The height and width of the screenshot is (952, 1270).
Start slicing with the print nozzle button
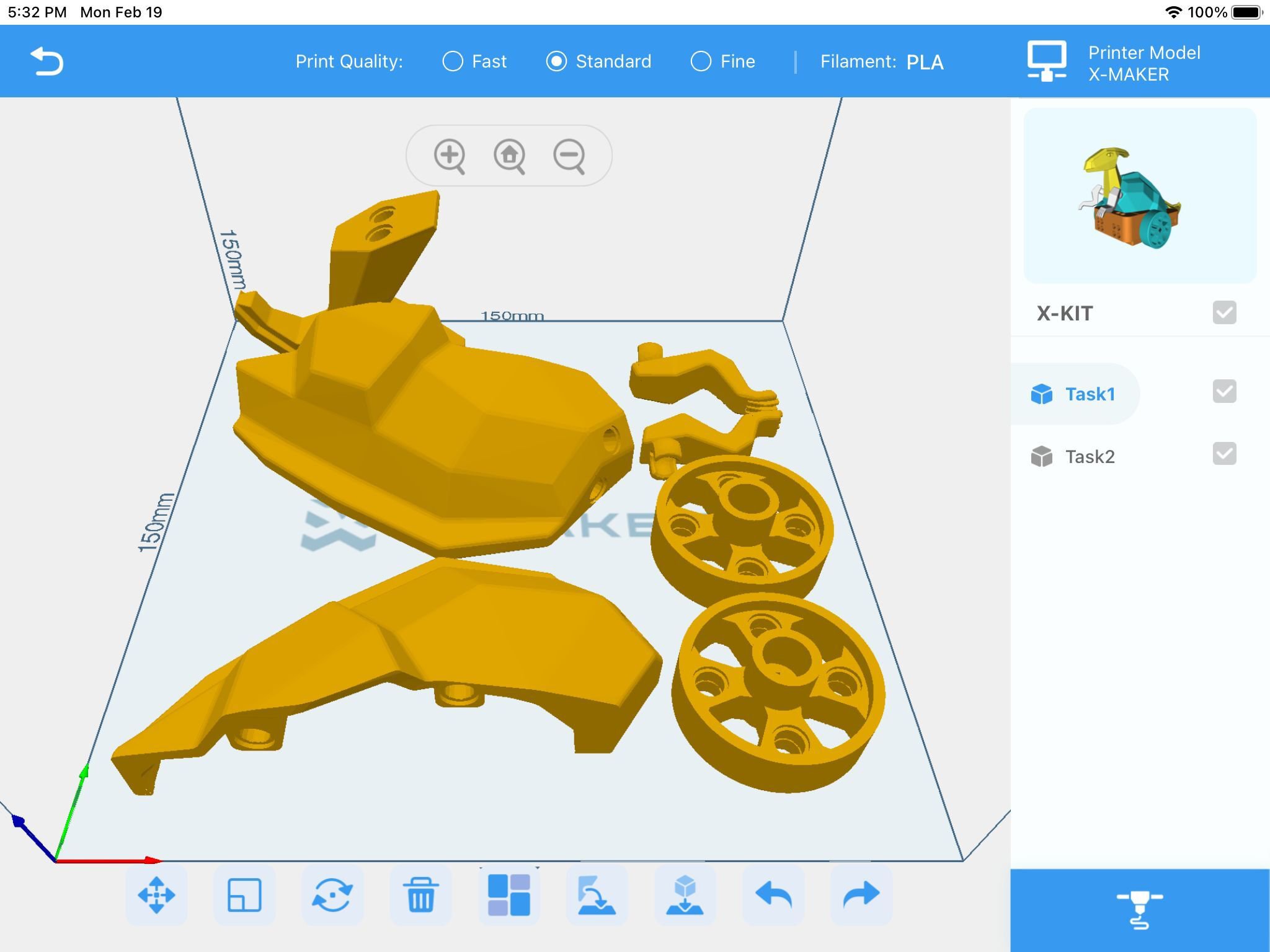pos(1140,910)
